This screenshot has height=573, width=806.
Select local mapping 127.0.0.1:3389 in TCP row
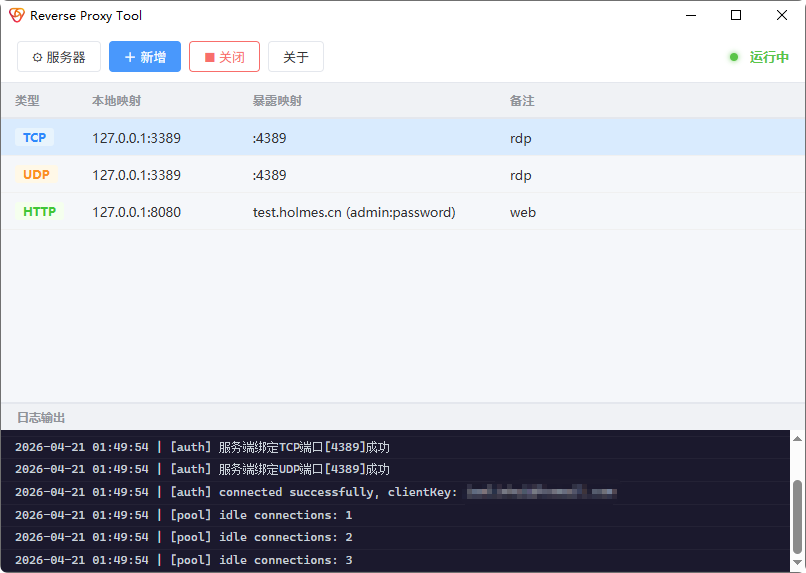click(136, 138)
